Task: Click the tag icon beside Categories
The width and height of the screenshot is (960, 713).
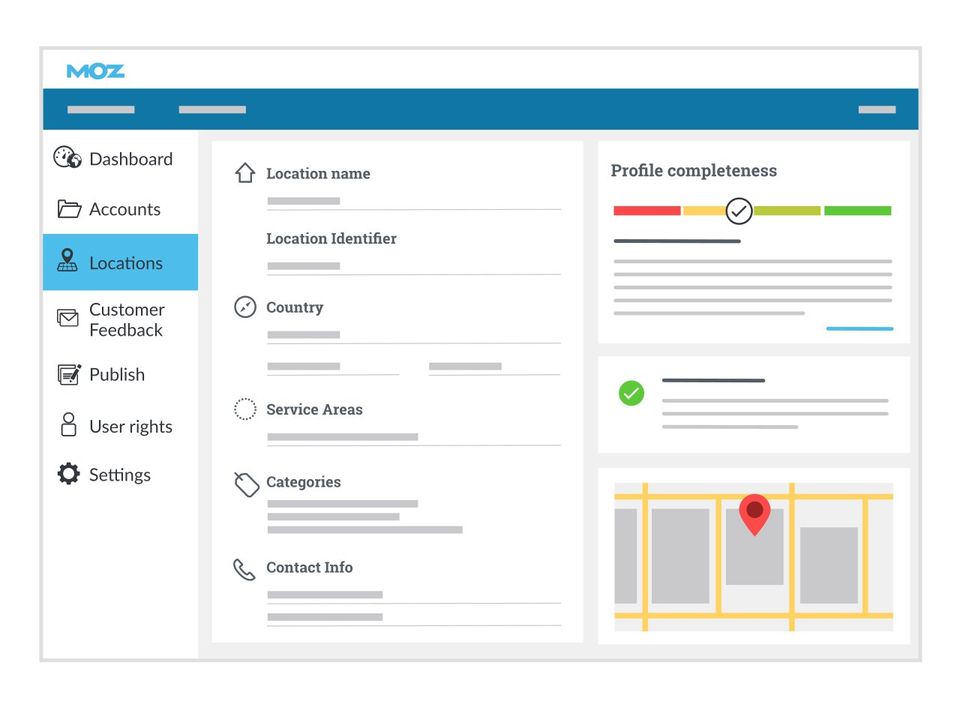Action: point(246,484)
